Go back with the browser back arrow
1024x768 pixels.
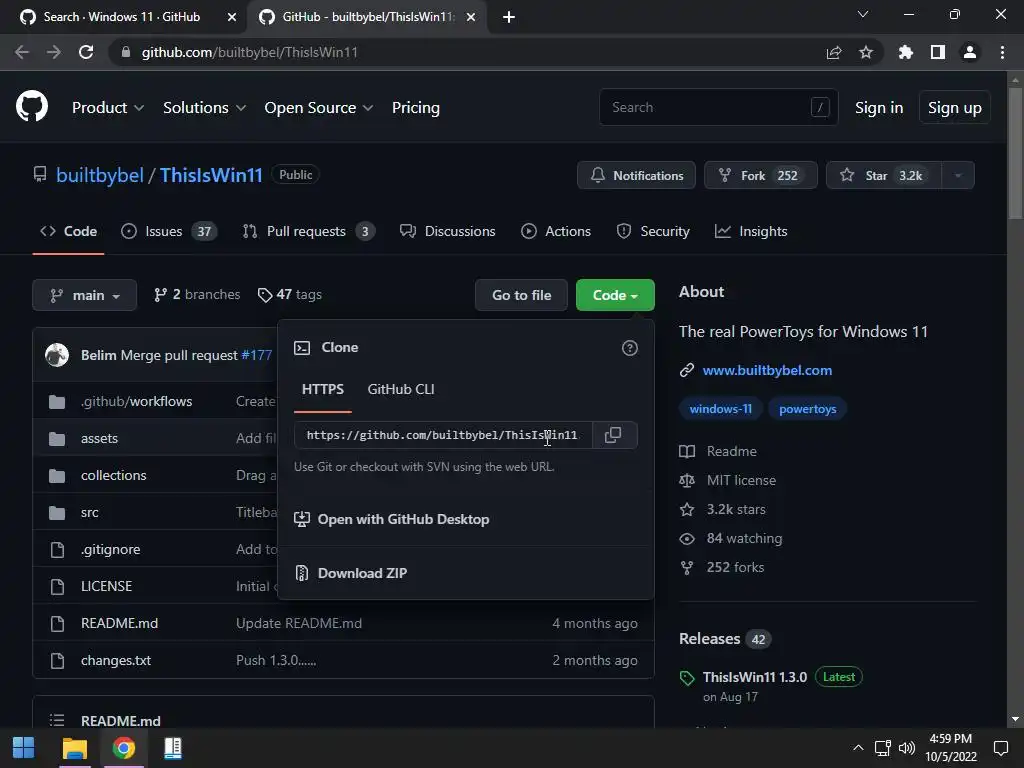click(22, 52)
